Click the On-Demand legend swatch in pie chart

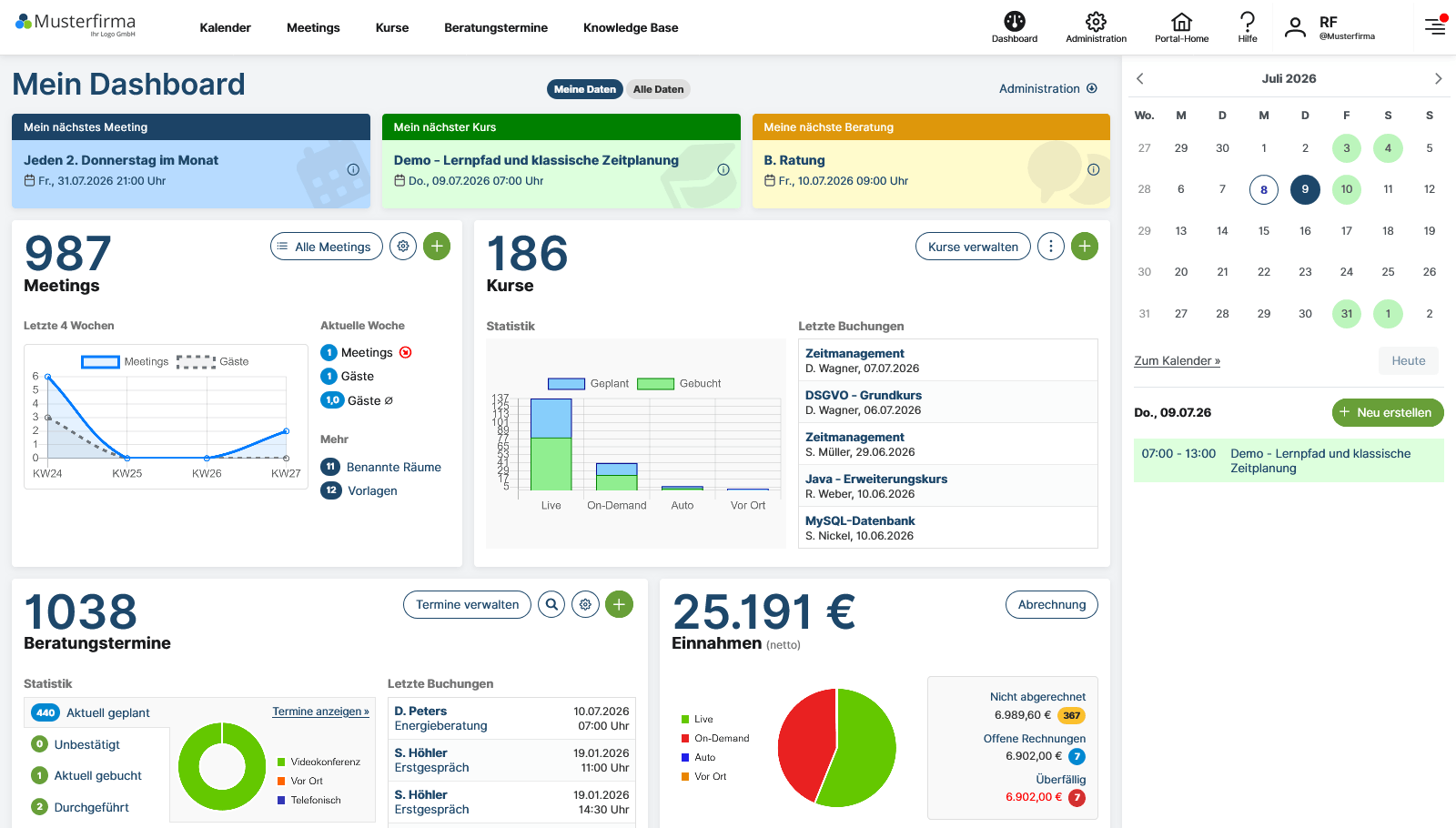[685, 738]
